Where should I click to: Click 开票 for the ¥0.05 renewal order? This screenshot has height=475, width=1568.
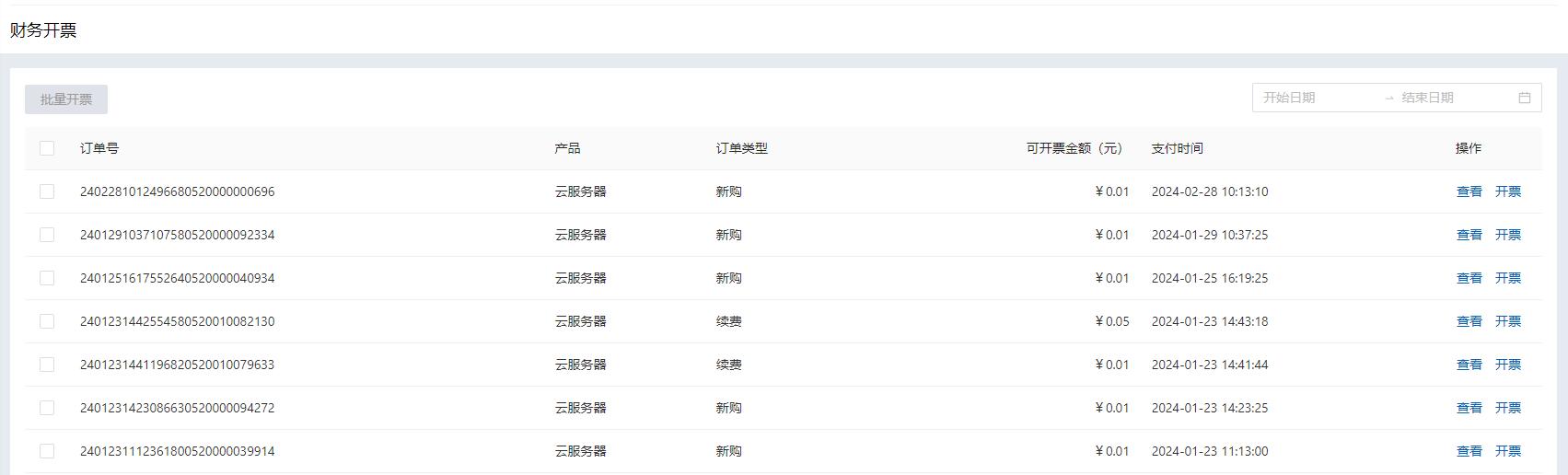[x=1507, y=321]
